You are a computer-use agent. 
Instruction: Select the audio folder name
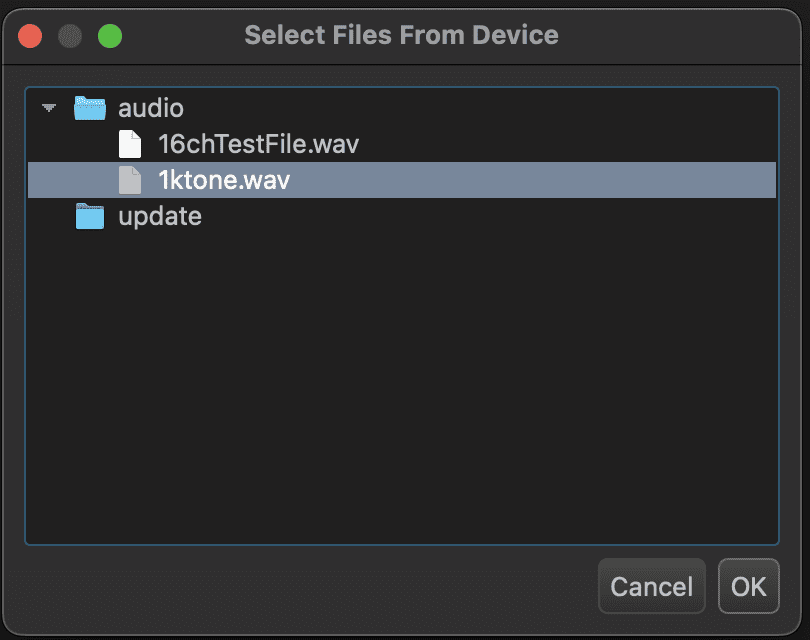[151, 108]
